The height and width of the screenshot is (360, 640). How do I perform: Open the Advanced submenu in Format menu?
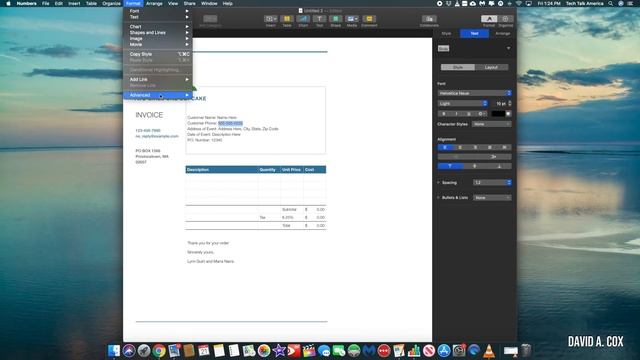158,95
